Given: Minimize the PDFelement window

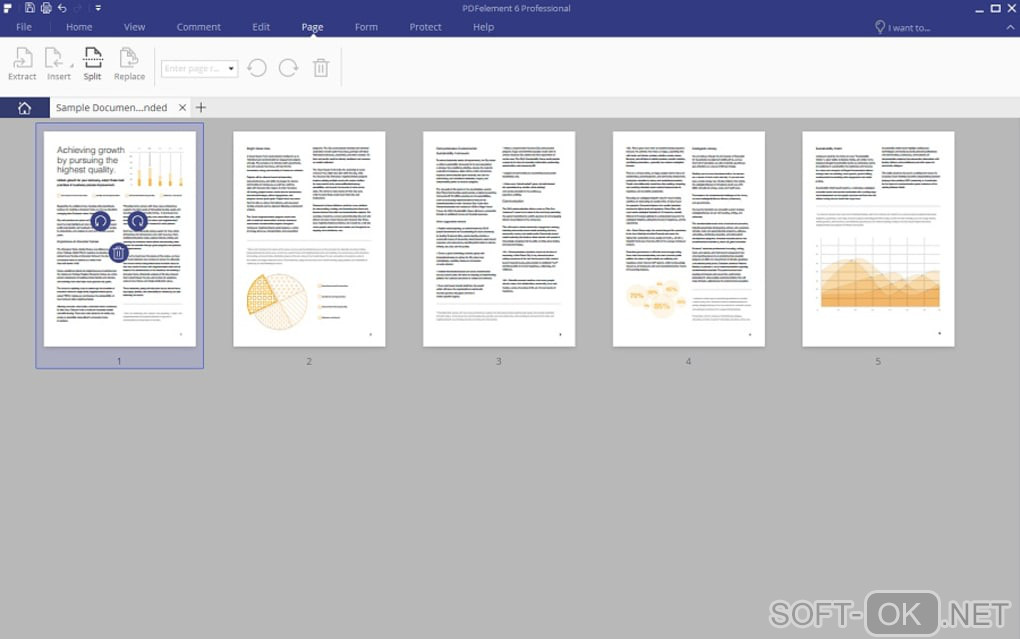Looking at the screenshot, I should point(979,8).
